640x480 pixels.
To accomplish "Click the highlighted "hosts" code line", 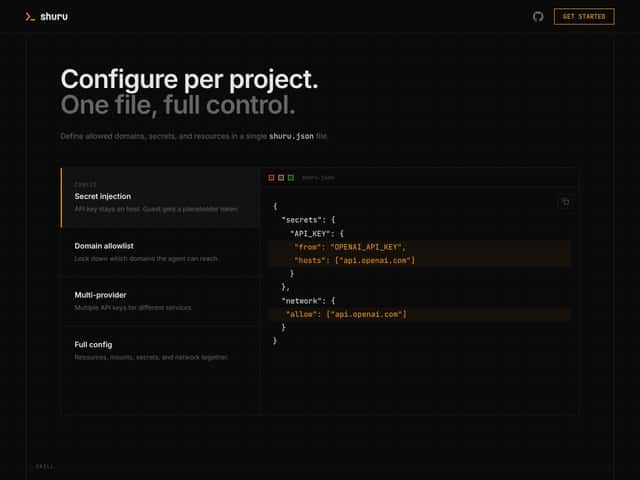I will [420, 260].
